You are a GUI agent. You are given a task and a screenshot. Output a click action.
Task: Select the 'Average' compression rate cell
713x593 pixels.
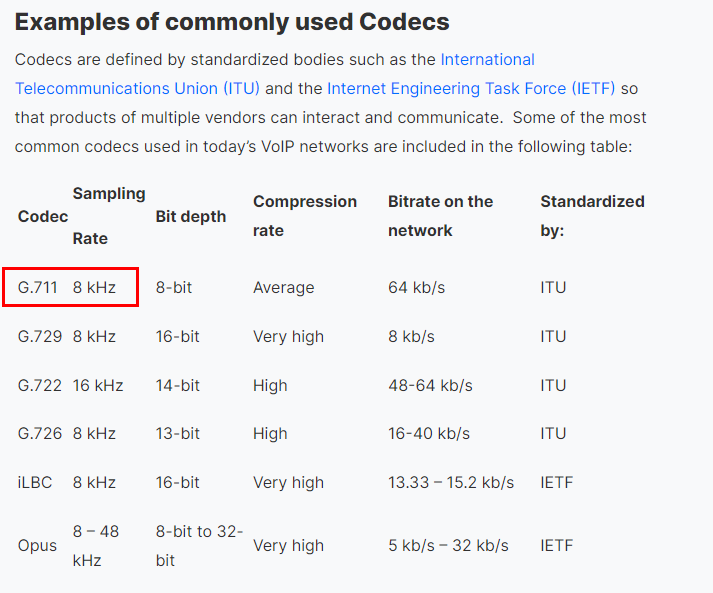tap(283, 288)
